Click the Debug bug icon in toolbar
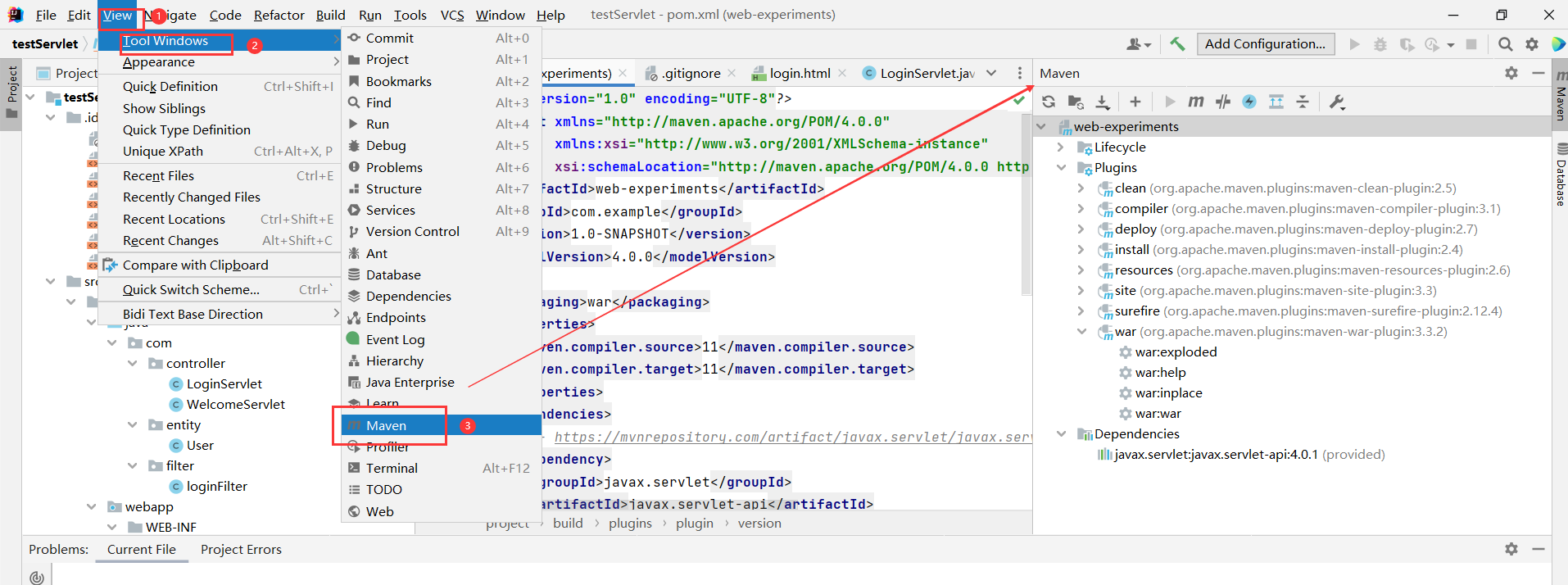The width and height of the screenshot is (1568, 585). pos(1380,44)
